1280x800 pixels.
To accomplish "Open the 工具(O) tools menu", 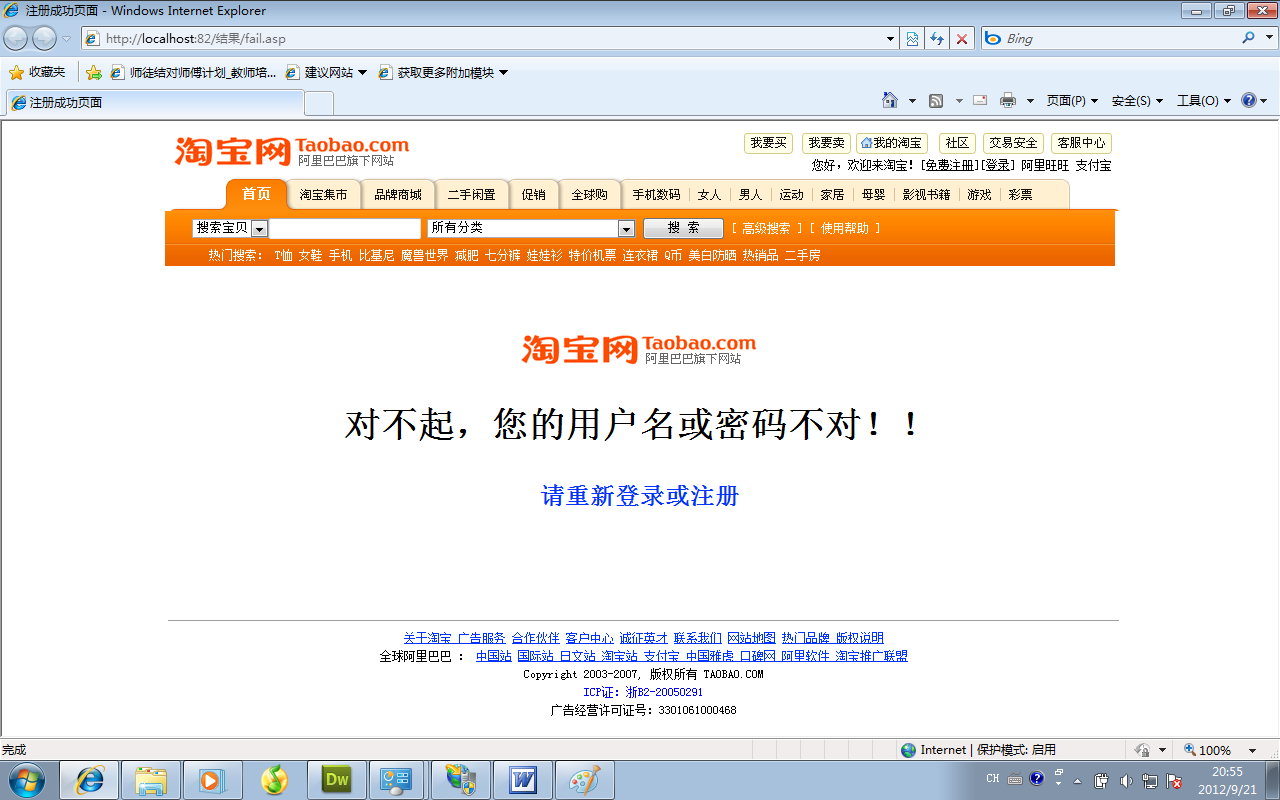I will (1202, 101).
